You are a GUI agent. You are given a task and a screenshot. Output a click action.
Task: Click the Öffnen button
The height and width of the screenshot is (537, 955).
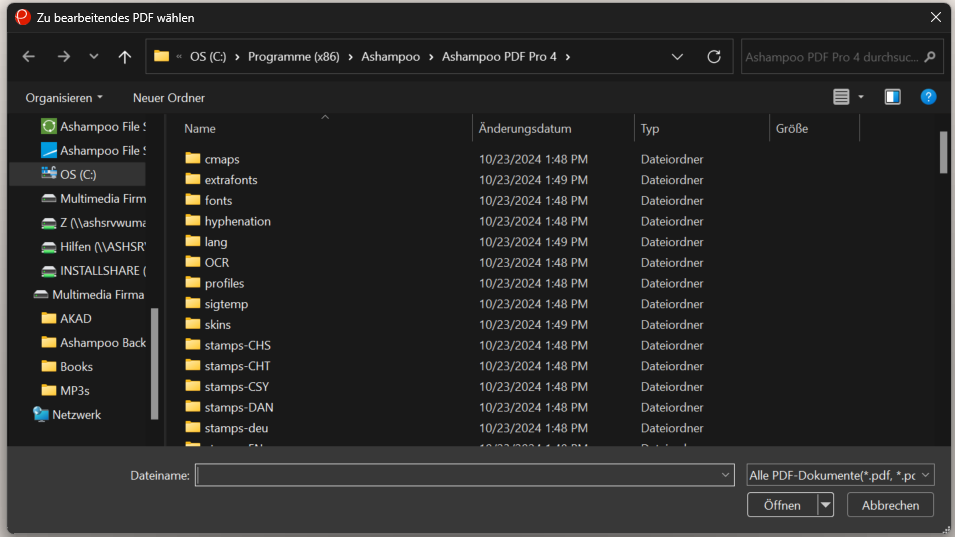click(782, 505)
